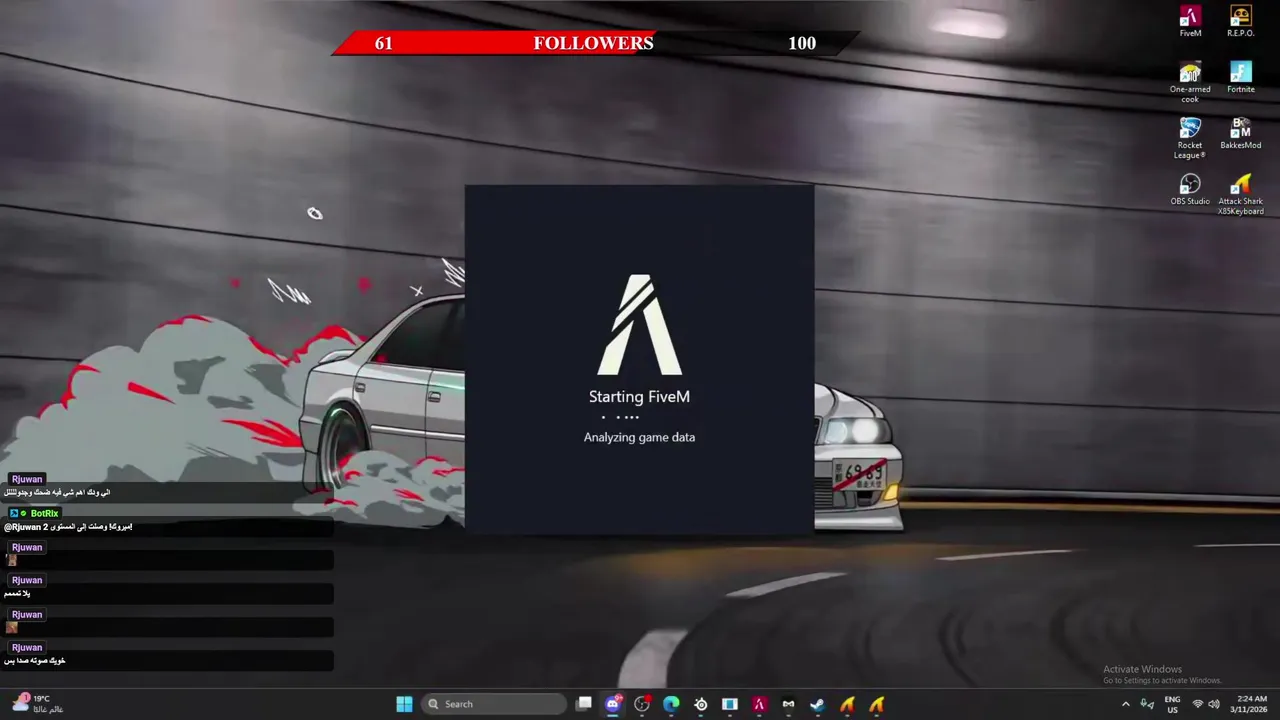
Task: Open the Windows Start menu
Action: pos(404,704)
